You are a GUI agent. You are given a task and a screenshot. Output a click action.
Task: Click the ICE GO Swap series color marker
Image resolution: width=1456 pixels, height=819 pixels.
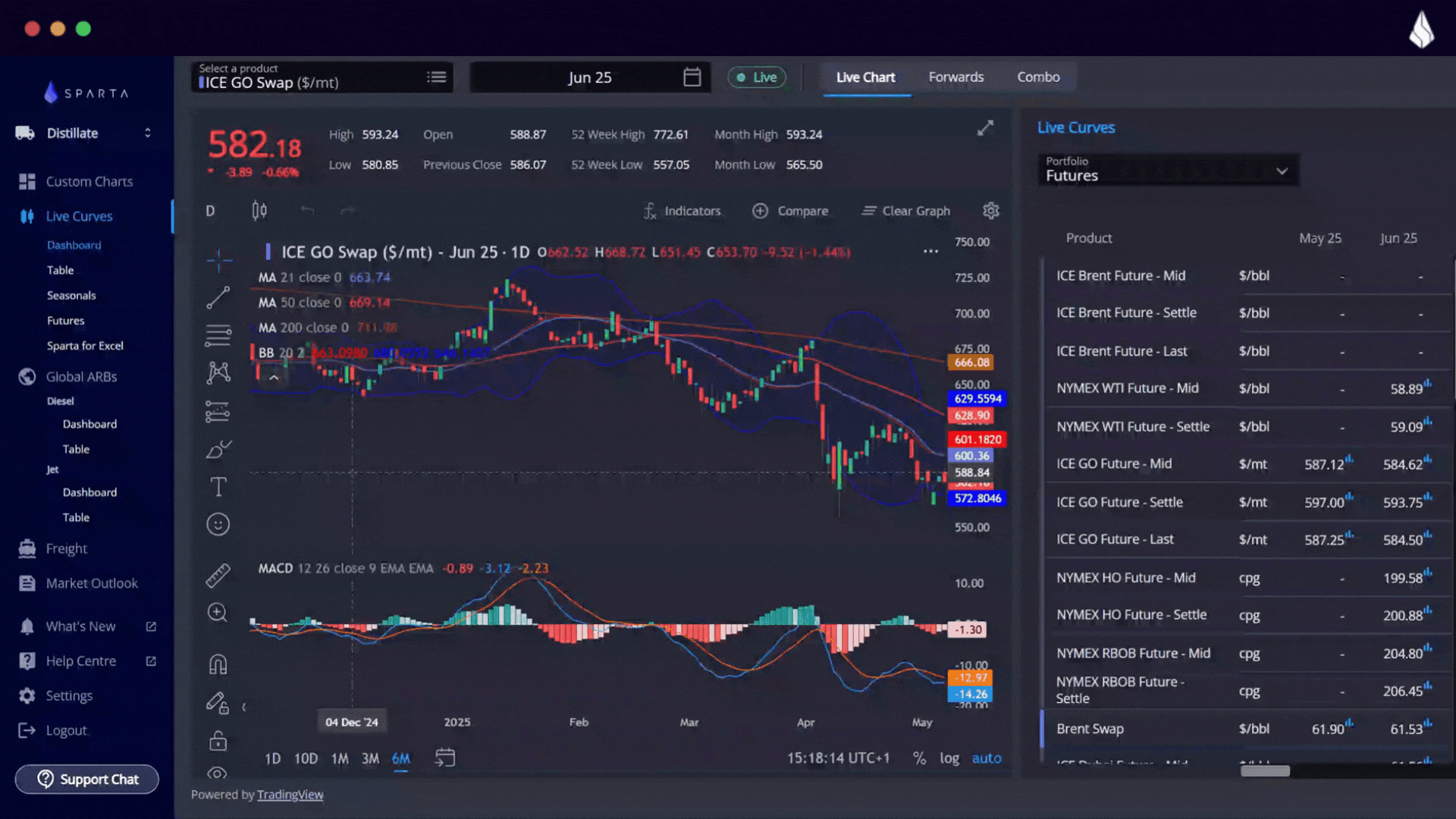pos(268,252)
